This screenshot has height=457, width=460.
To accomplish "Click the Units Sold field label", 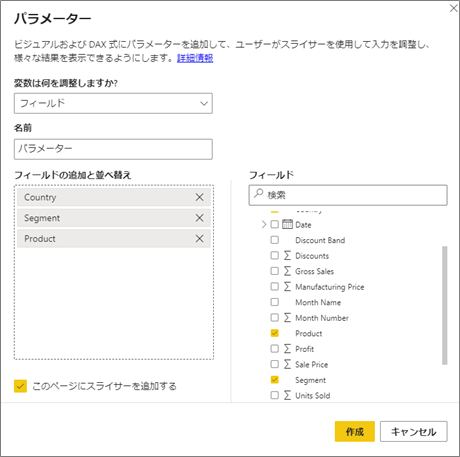I will pyautogui.click(x=313, y=396).
